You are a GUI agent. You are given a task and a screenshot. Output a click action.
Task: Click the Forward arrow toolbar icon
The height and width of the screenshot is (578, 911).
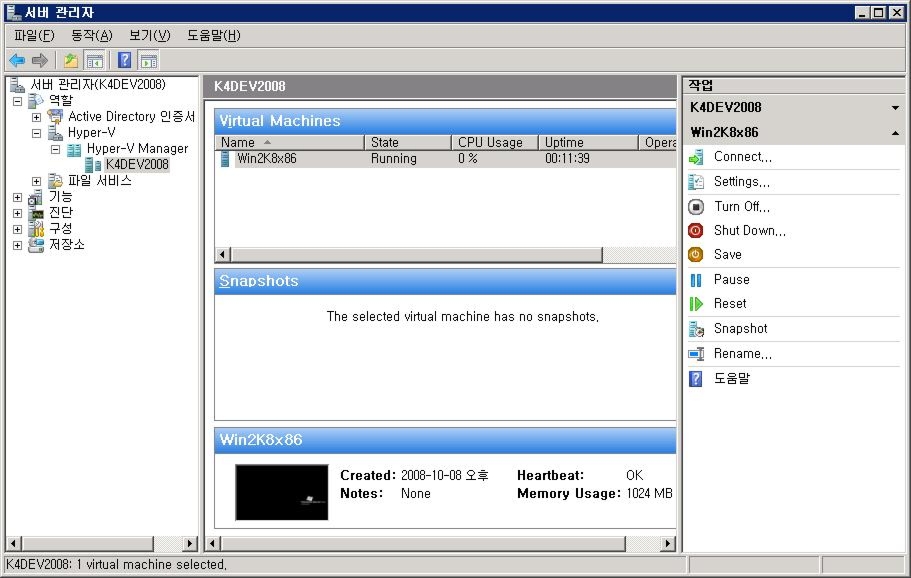40,60
